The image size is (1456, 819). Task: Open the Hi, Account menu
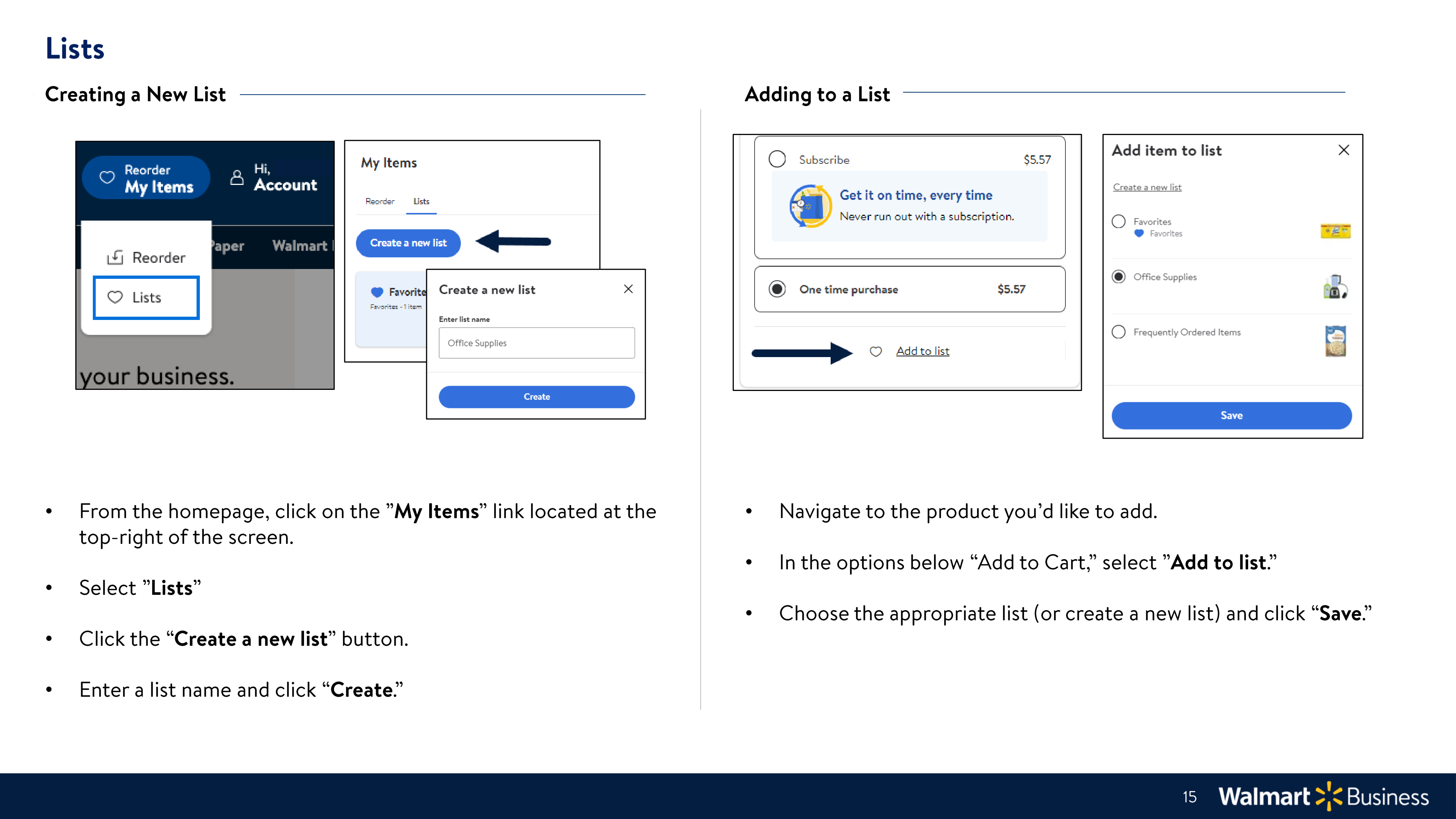[274, 178]
